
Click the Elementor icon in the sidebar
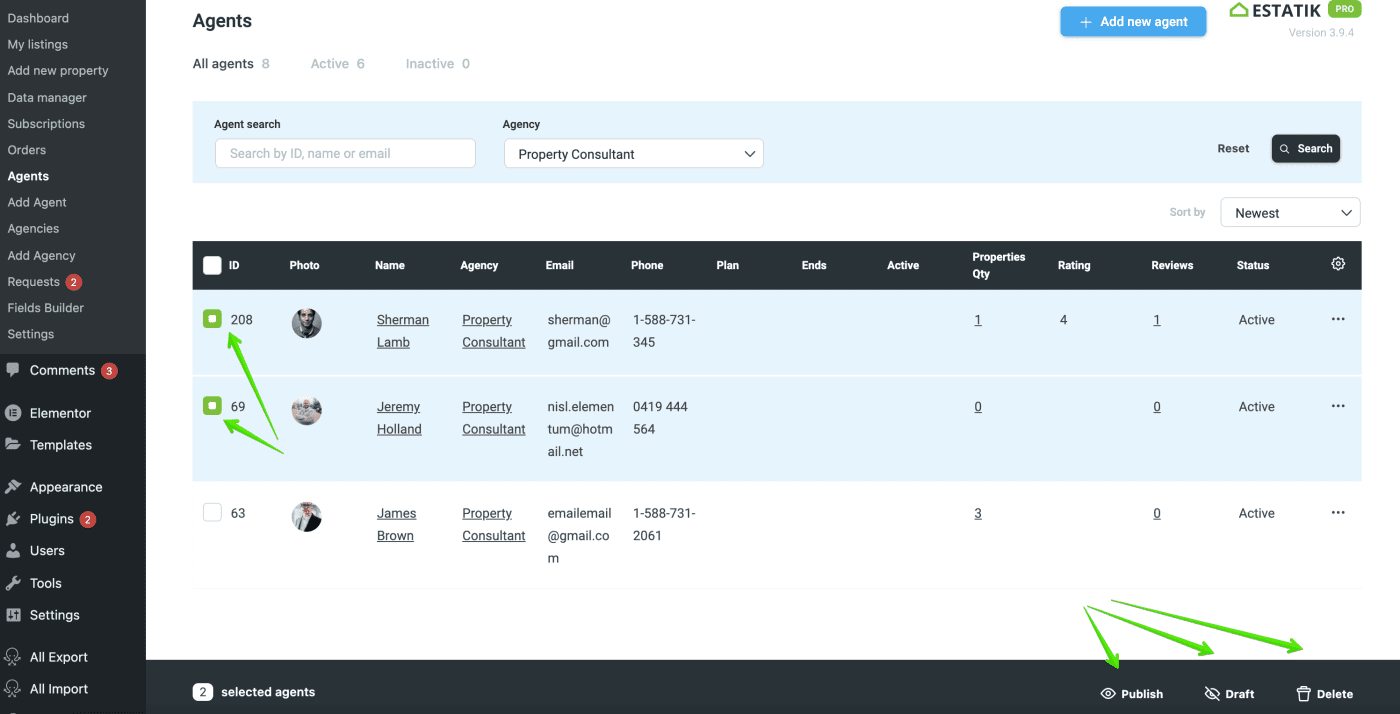pyautogui.click(x=14, y=413)
